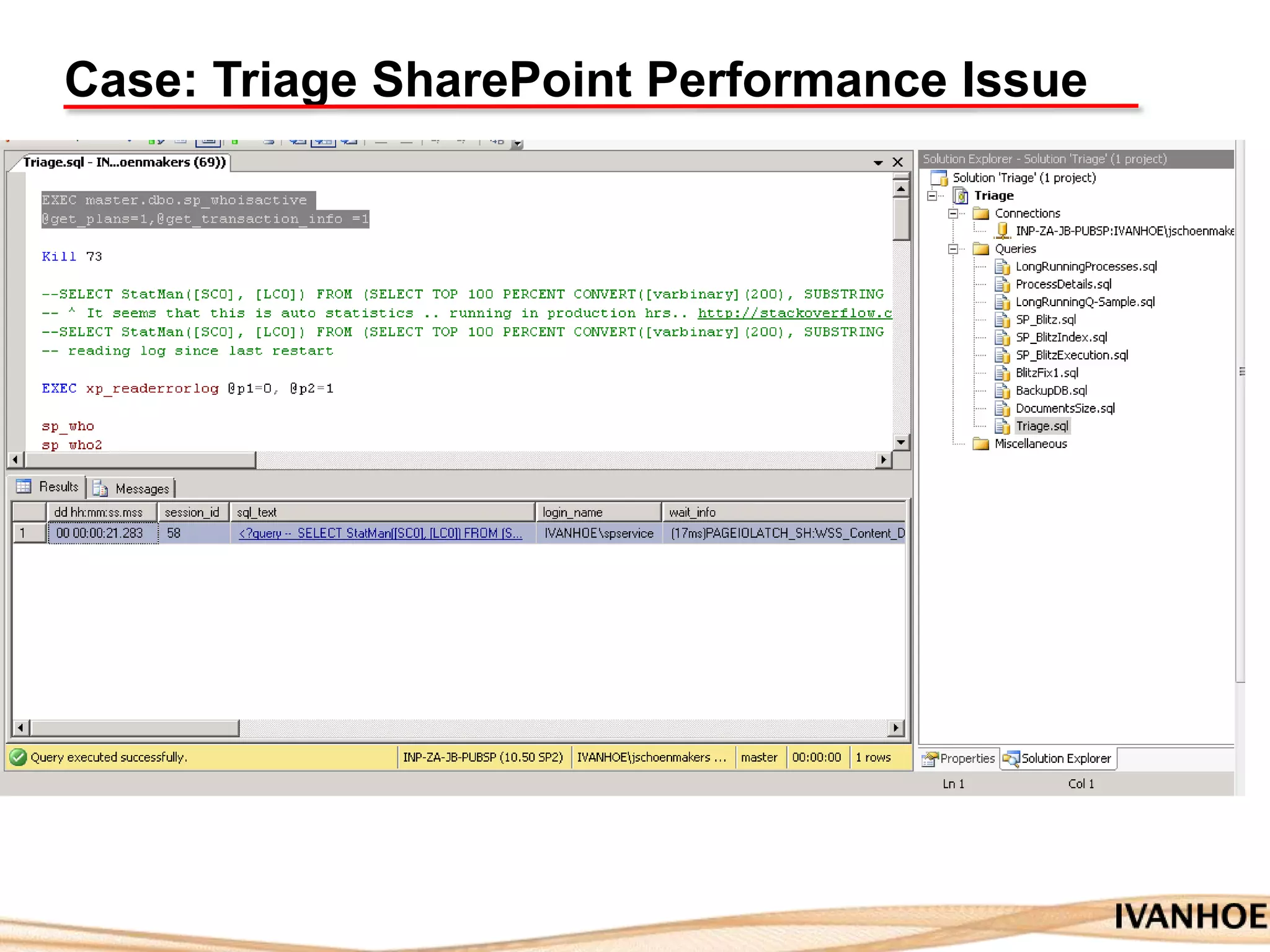1270x952 pixels.
Task: Click the Connections folder icon
Action: [981, 213]
